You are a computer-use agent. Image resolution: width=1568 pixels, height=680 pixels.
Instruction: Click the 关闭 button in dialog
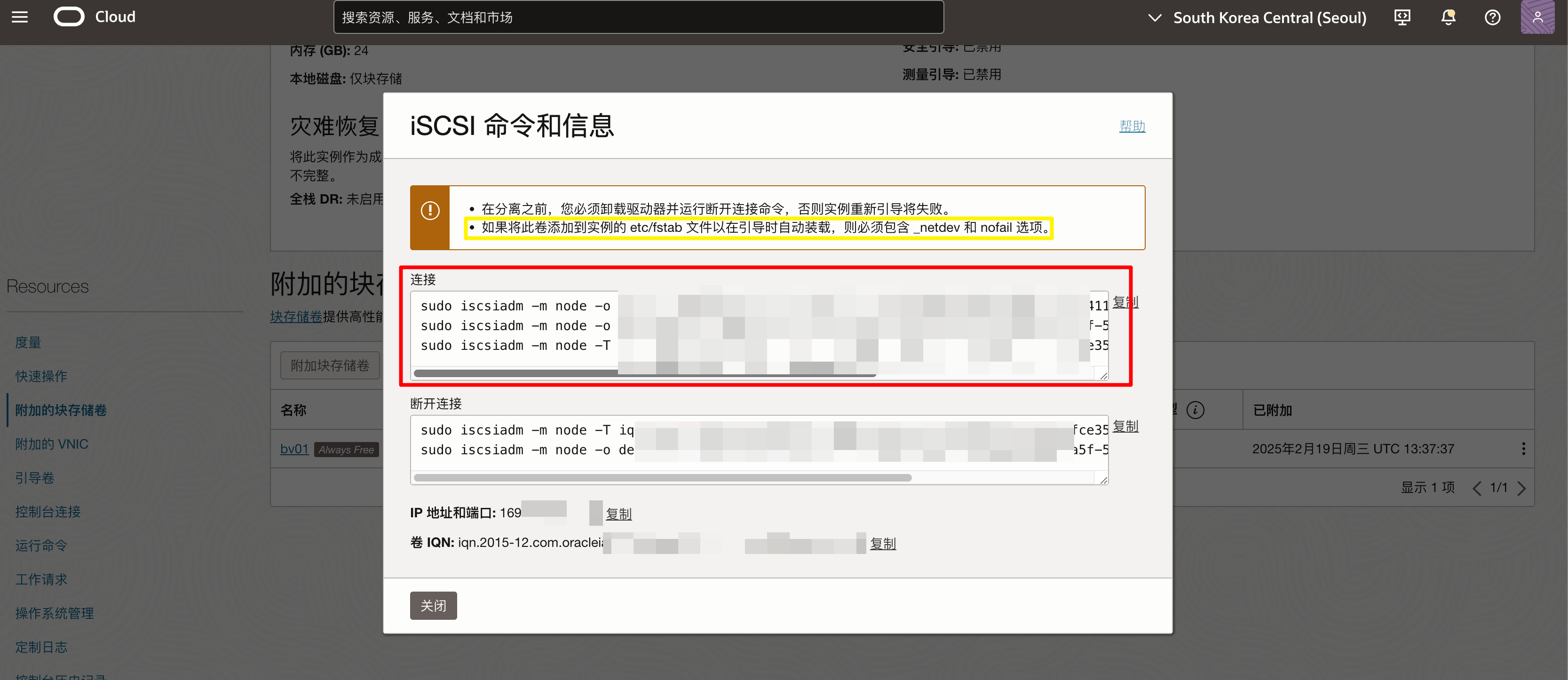click(433, 605)
